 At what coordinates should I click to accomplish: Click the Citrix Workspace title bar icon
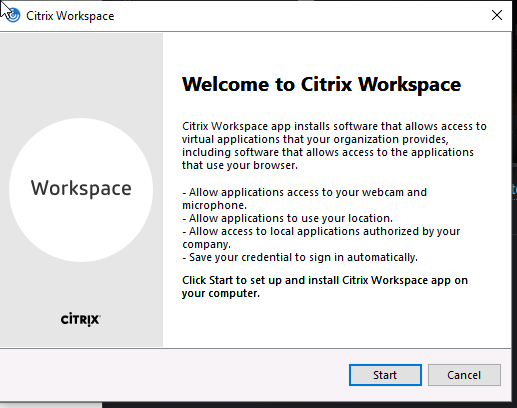tap(13, 15)
